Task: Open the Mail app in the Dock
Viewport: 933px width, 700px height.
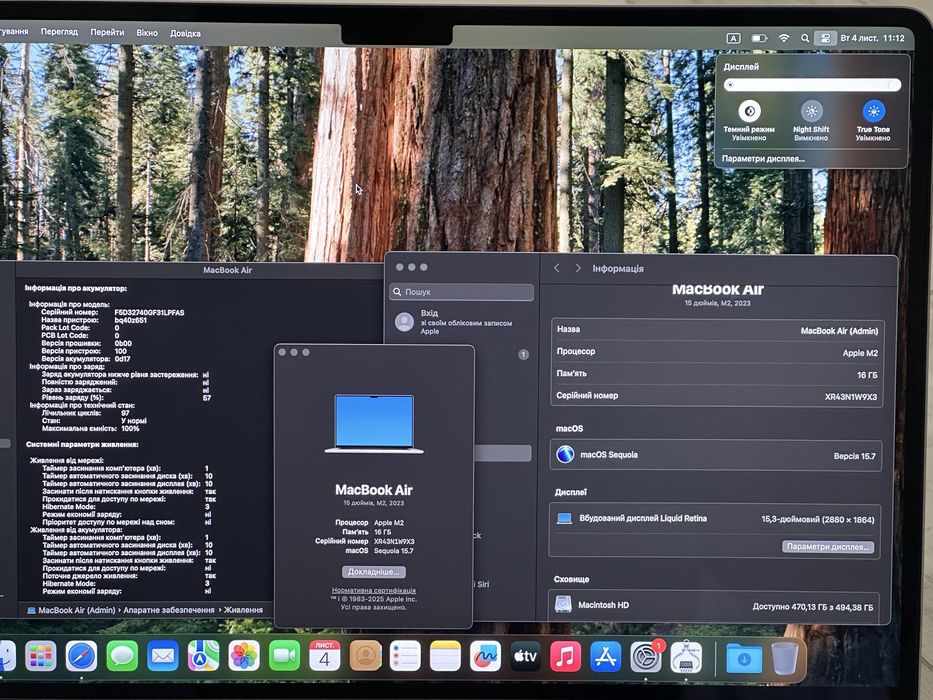Action: (x=162, y=657)
